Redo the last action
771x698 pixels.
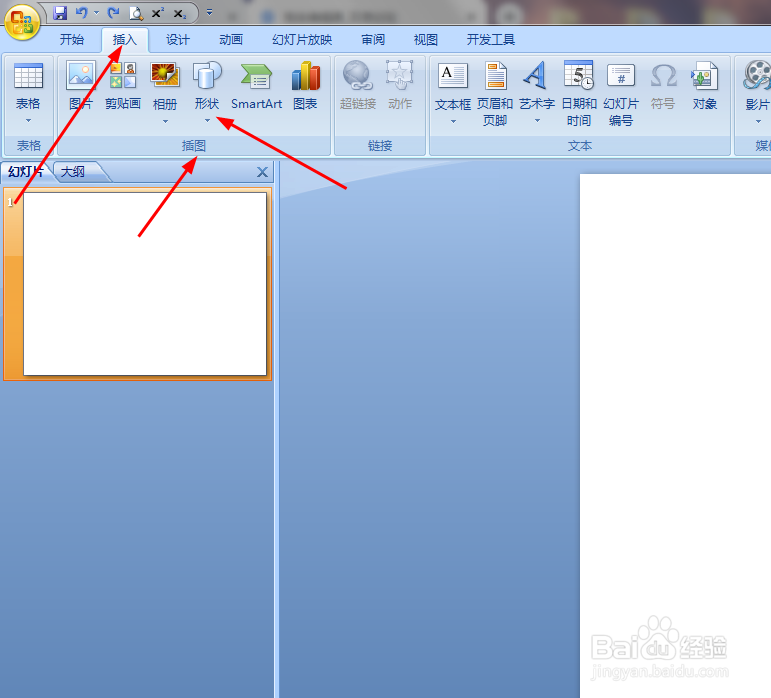coord(114,13)
